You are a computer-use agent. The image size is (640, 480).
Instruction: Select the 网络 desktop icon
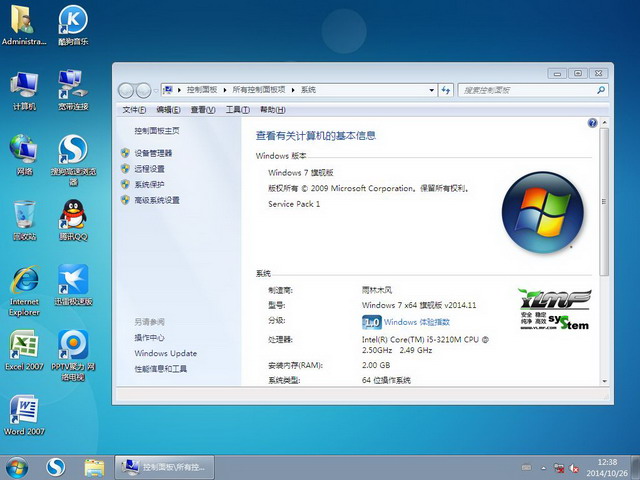24,155
